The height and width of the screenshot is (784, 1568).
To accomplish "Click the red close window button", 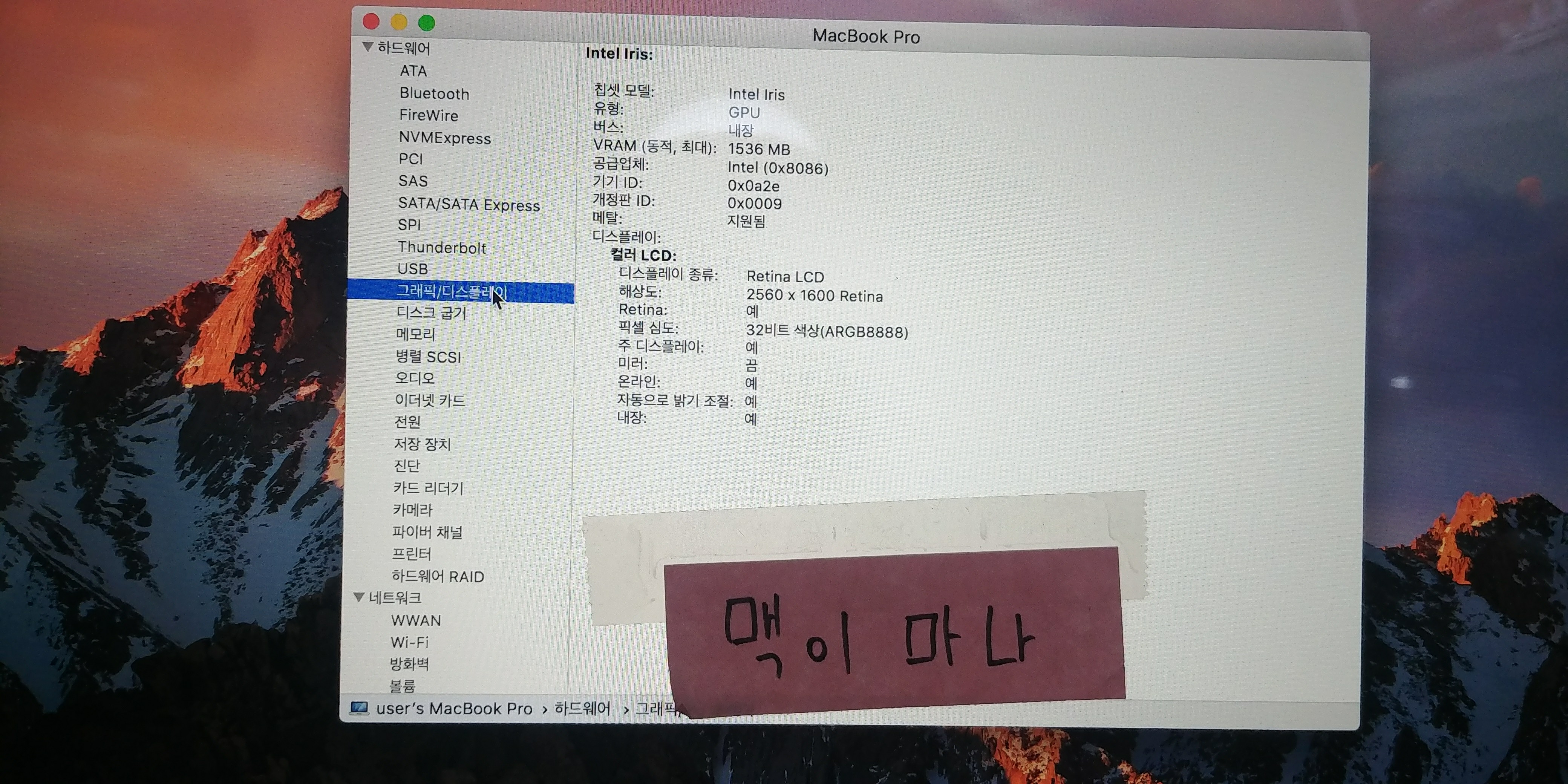I will click(371, 22).
